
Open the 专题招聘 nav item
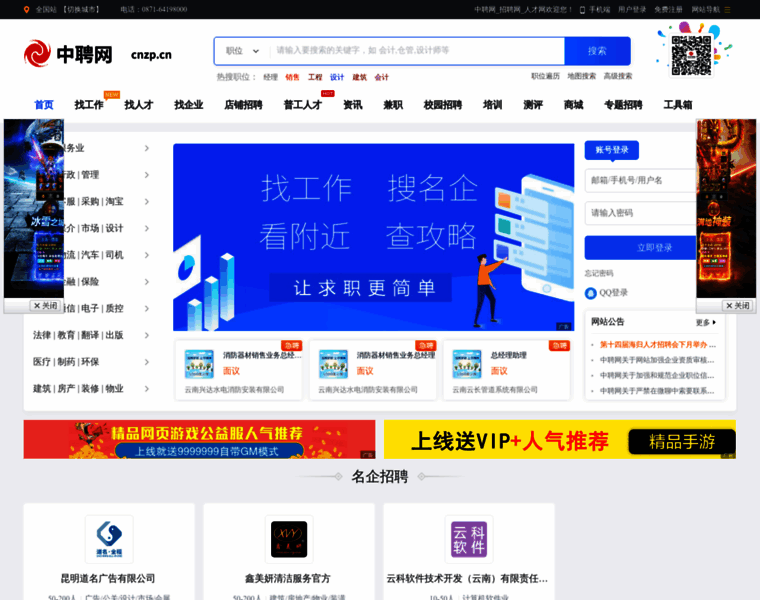623,105
